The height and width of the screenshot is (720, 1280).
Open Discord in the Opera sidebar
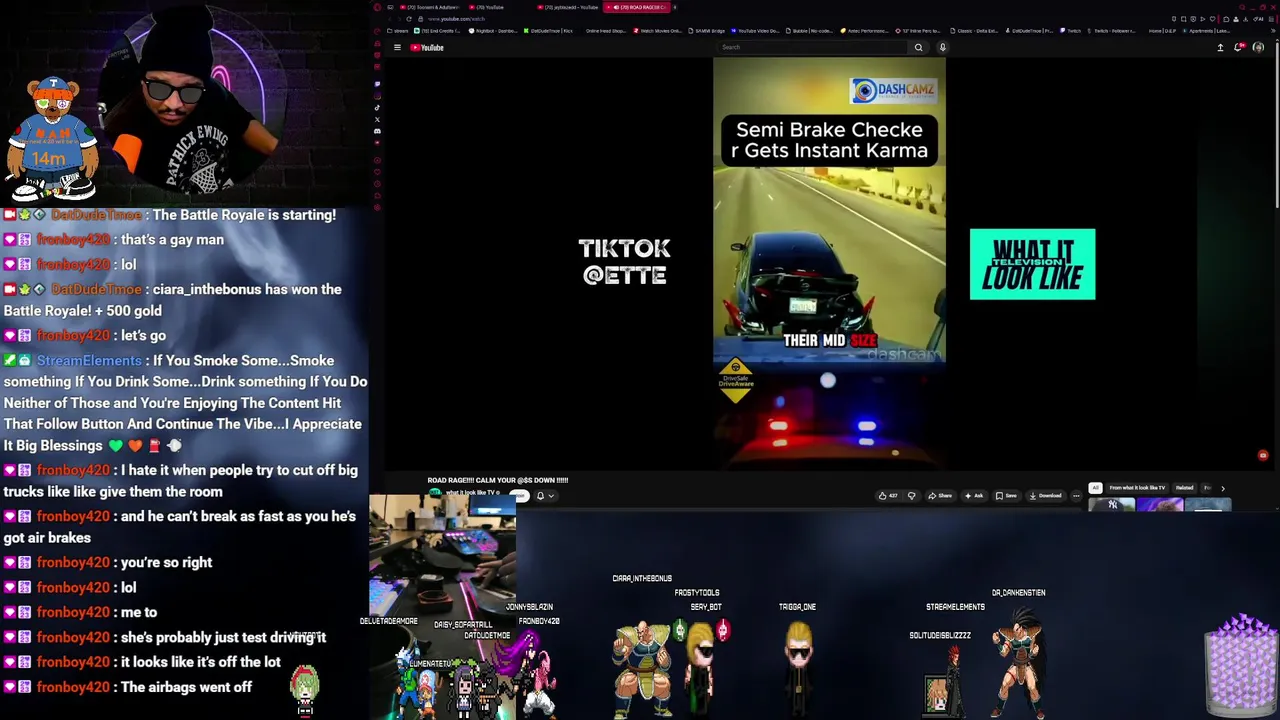tap(377, 131)
